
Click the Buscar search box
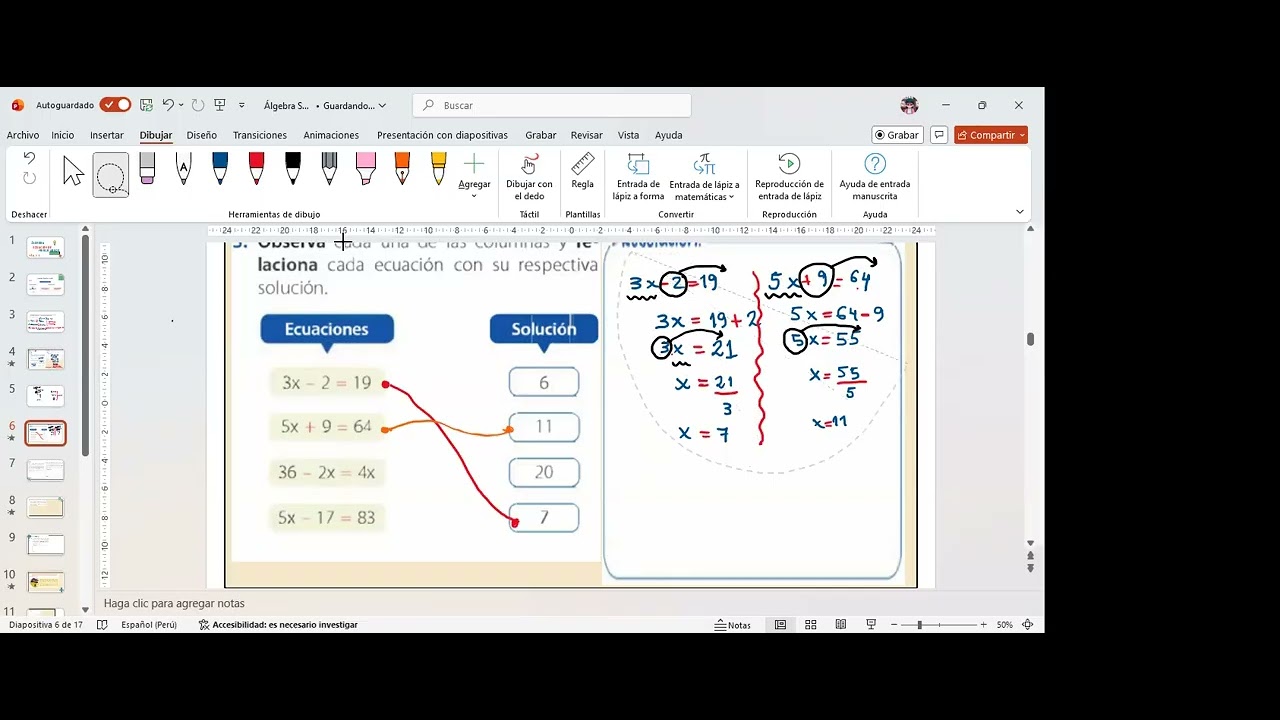click(552, 105)
